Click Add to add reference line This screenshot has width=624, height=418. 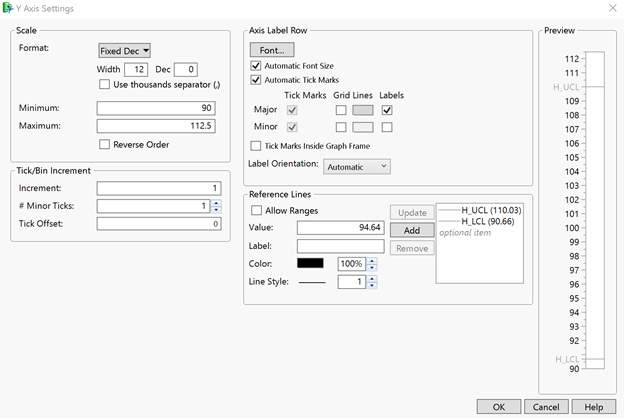click(x=412, y=230)
